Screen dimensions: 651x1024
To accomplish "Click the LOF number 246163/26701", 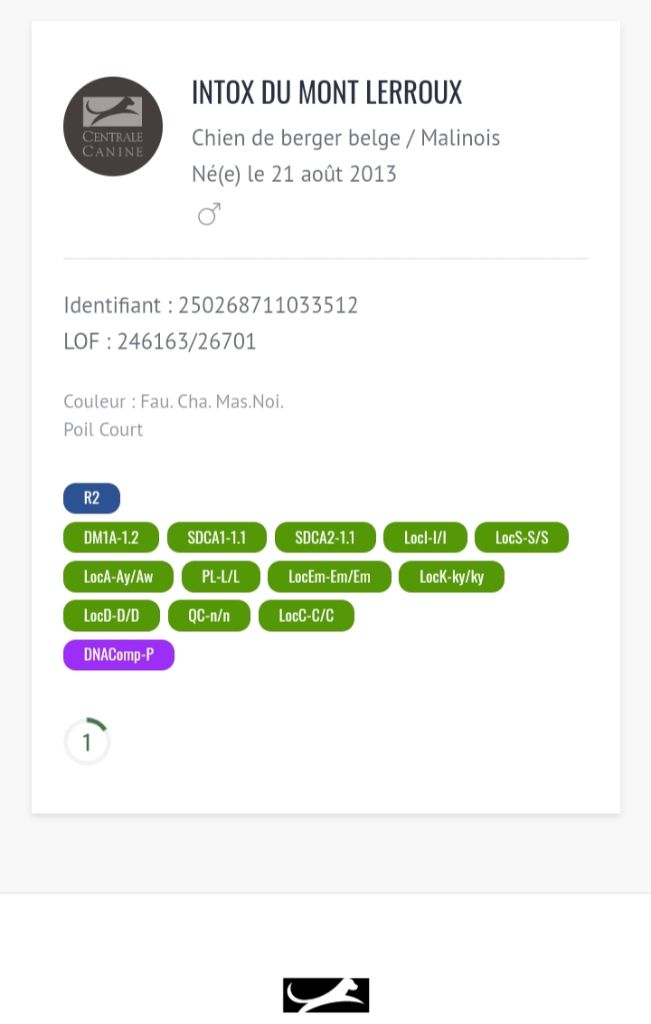I will point(186,342).
